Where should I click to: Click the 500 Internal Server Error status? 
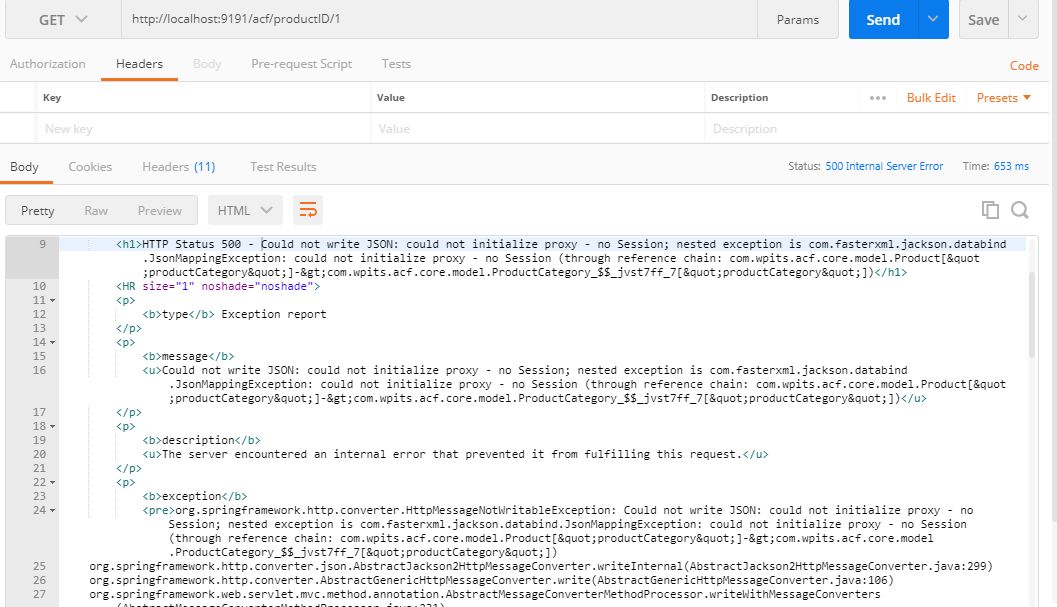coord(884,166)
